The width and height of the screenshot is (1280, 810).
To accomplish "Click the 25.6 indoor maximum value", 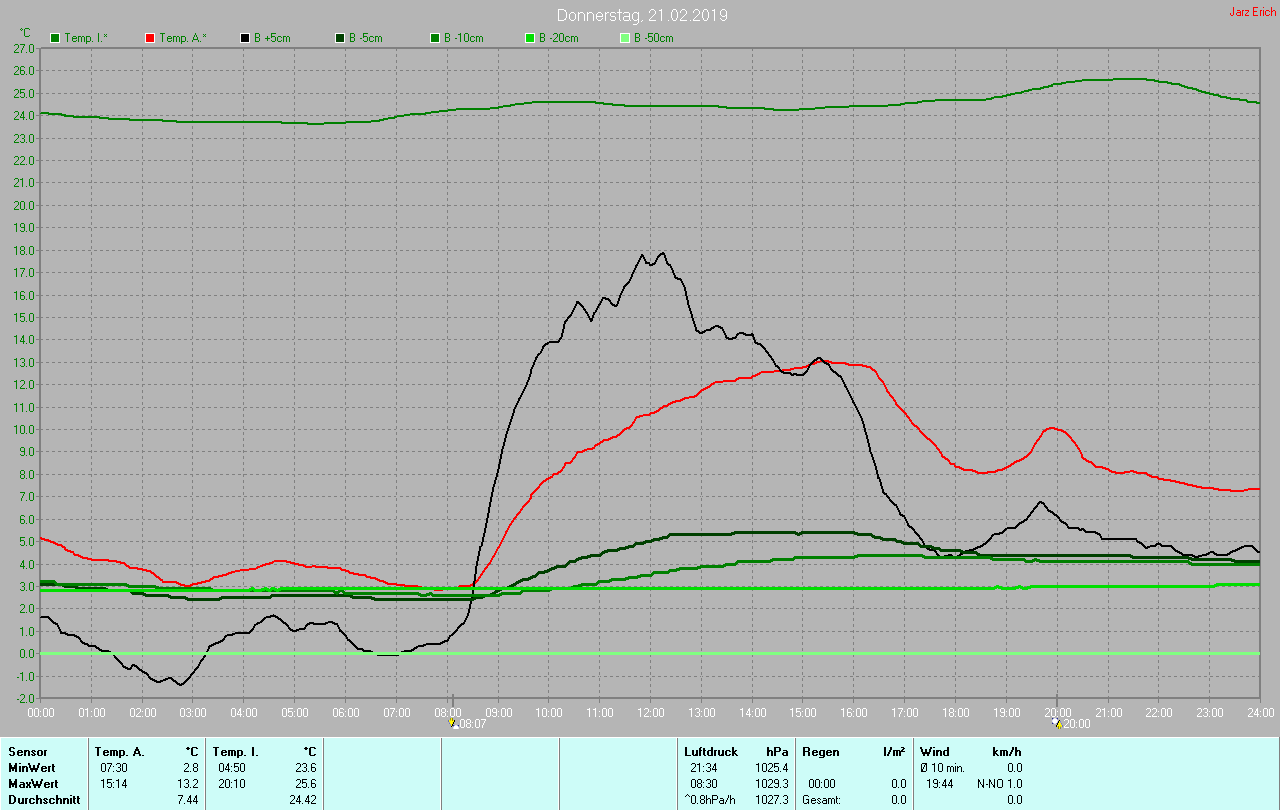I will pos(305,783).
